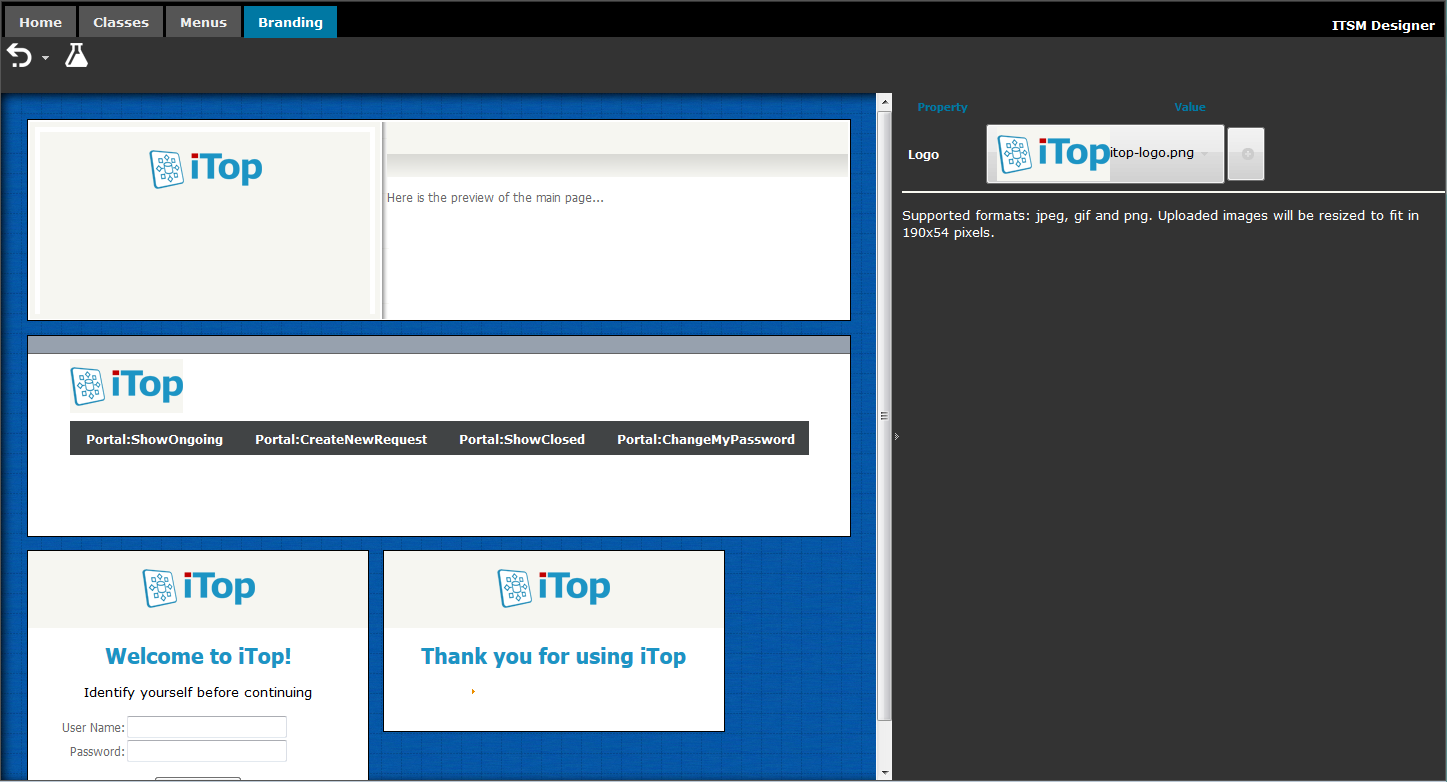
Task: Click the flask test icon
Action: [77, 56]
